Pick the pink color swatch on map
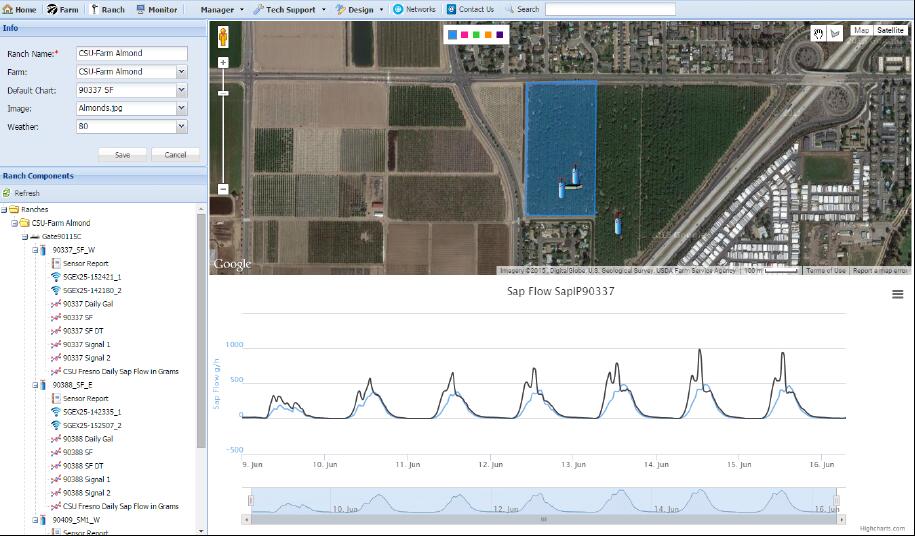Screen dimensions: 915x536 click(x=464, y=35)
